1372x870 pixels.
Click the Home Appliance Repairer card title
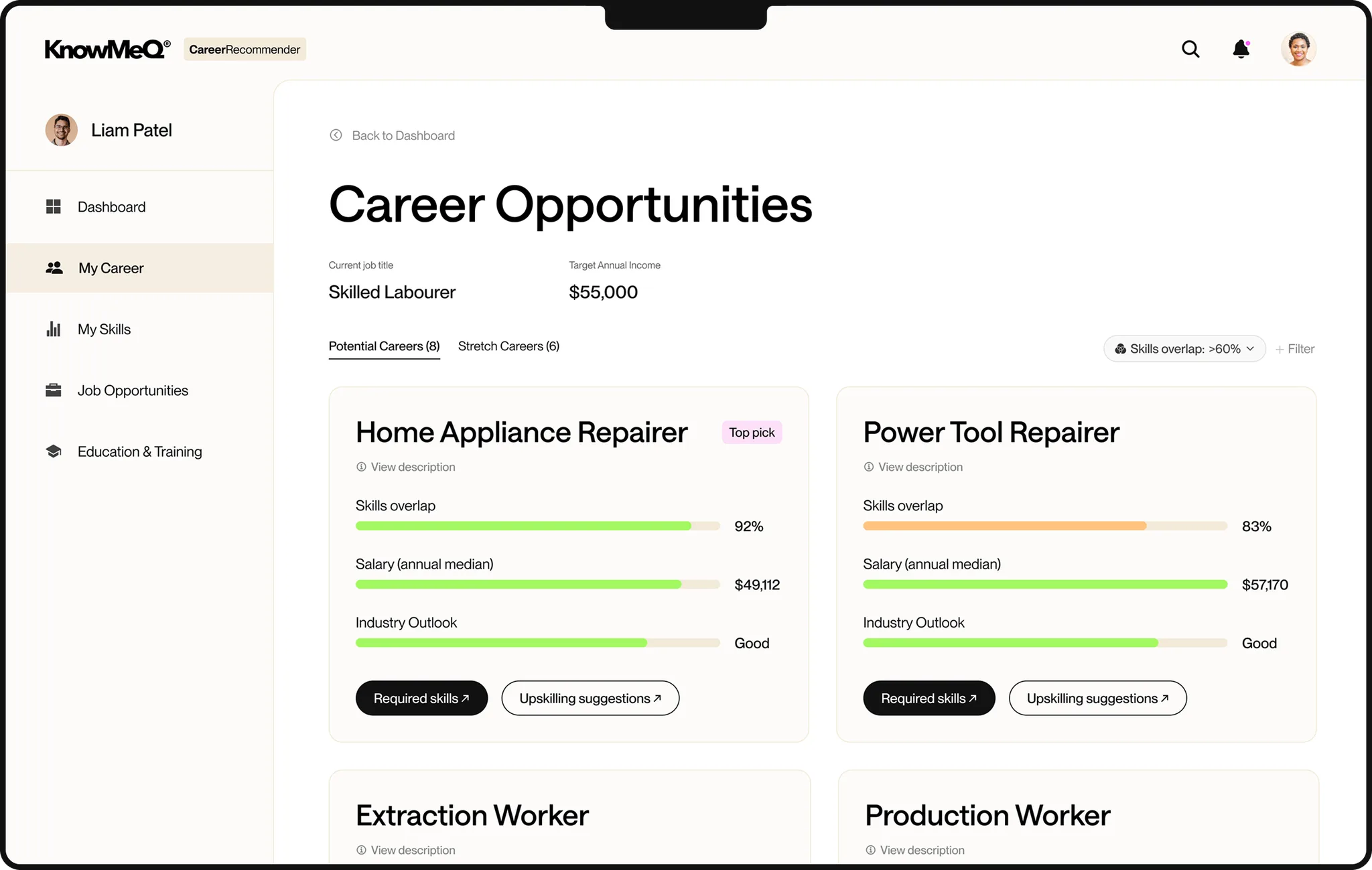[522, 433]
